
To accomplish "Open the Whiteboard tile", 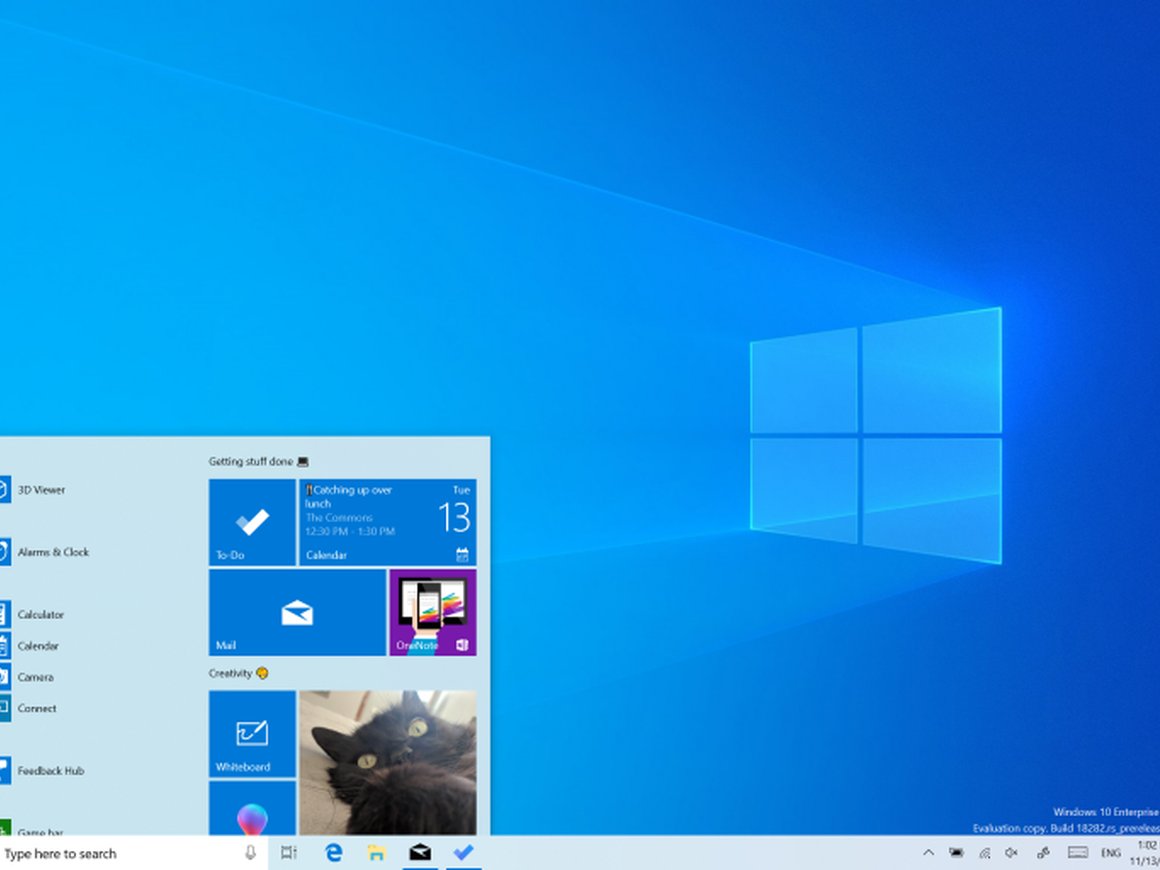I will (251, 734).
